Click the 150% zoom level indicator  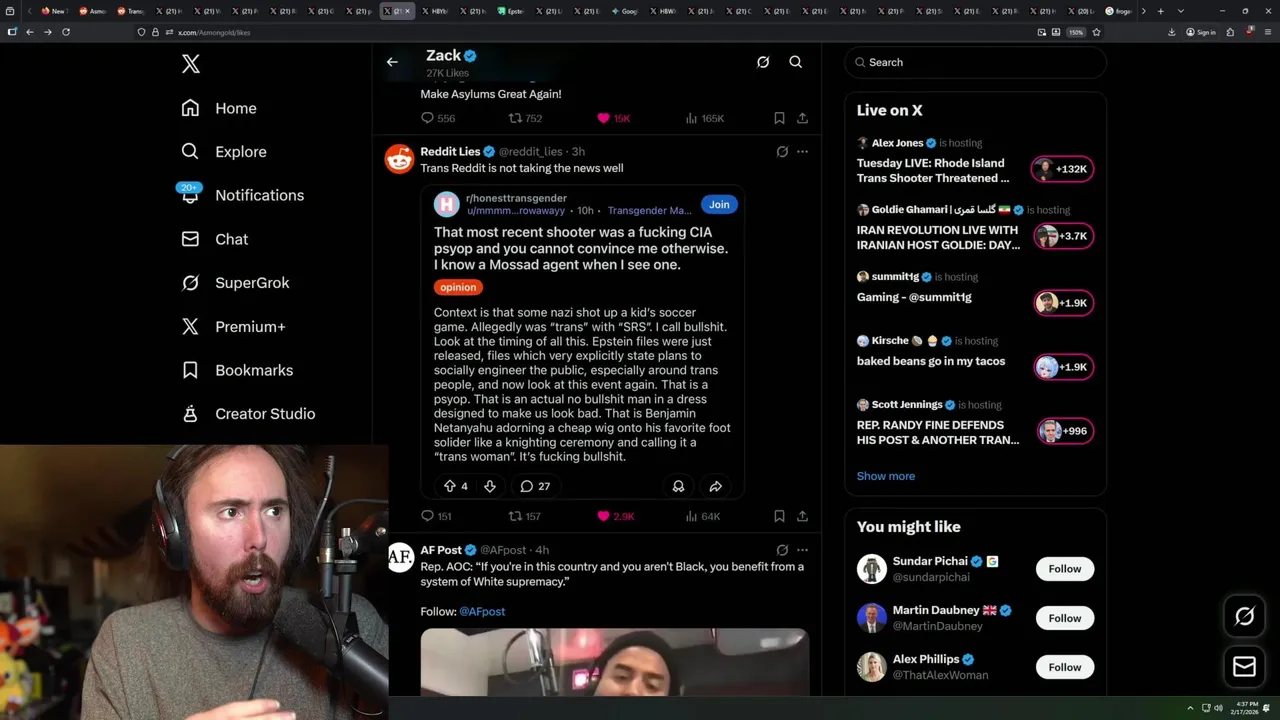1076,32
